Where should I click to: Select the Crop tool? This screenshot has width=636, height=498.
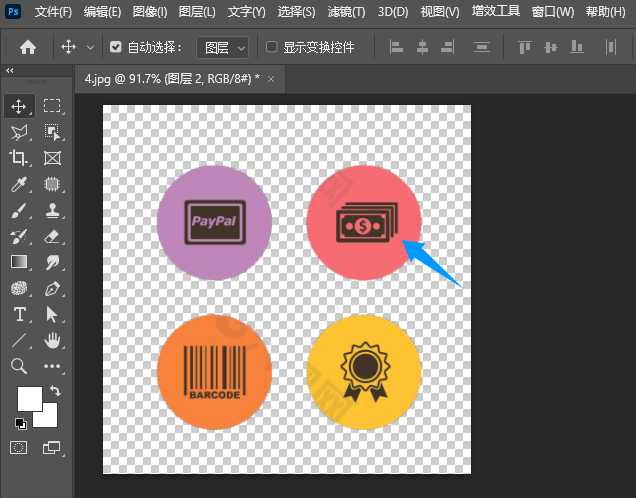tap(19, 158)
